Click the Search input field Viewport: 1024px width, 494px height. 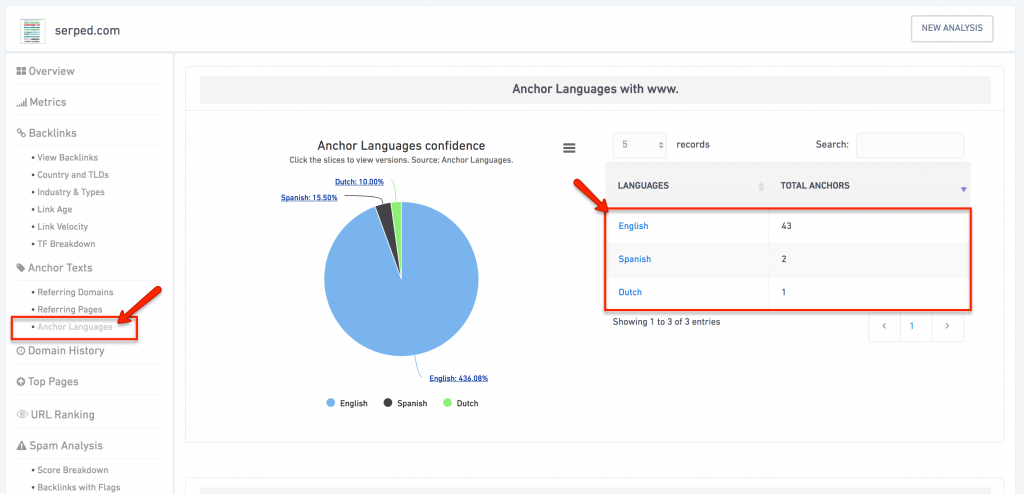910,145
